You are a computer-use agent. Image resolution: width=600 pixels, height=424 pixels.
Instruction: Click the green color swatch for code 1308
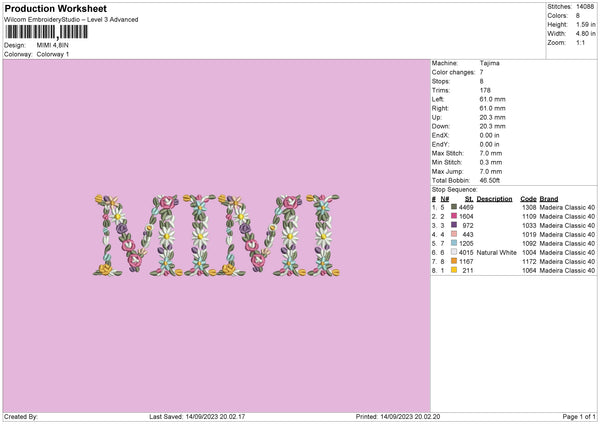click(454, 207)
